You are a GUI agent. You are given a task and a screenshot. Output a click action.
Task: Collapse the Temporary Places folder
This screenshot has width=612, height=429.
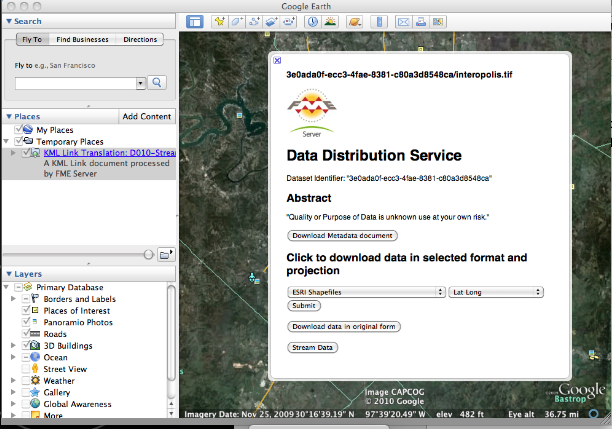[x=6, y=141]
